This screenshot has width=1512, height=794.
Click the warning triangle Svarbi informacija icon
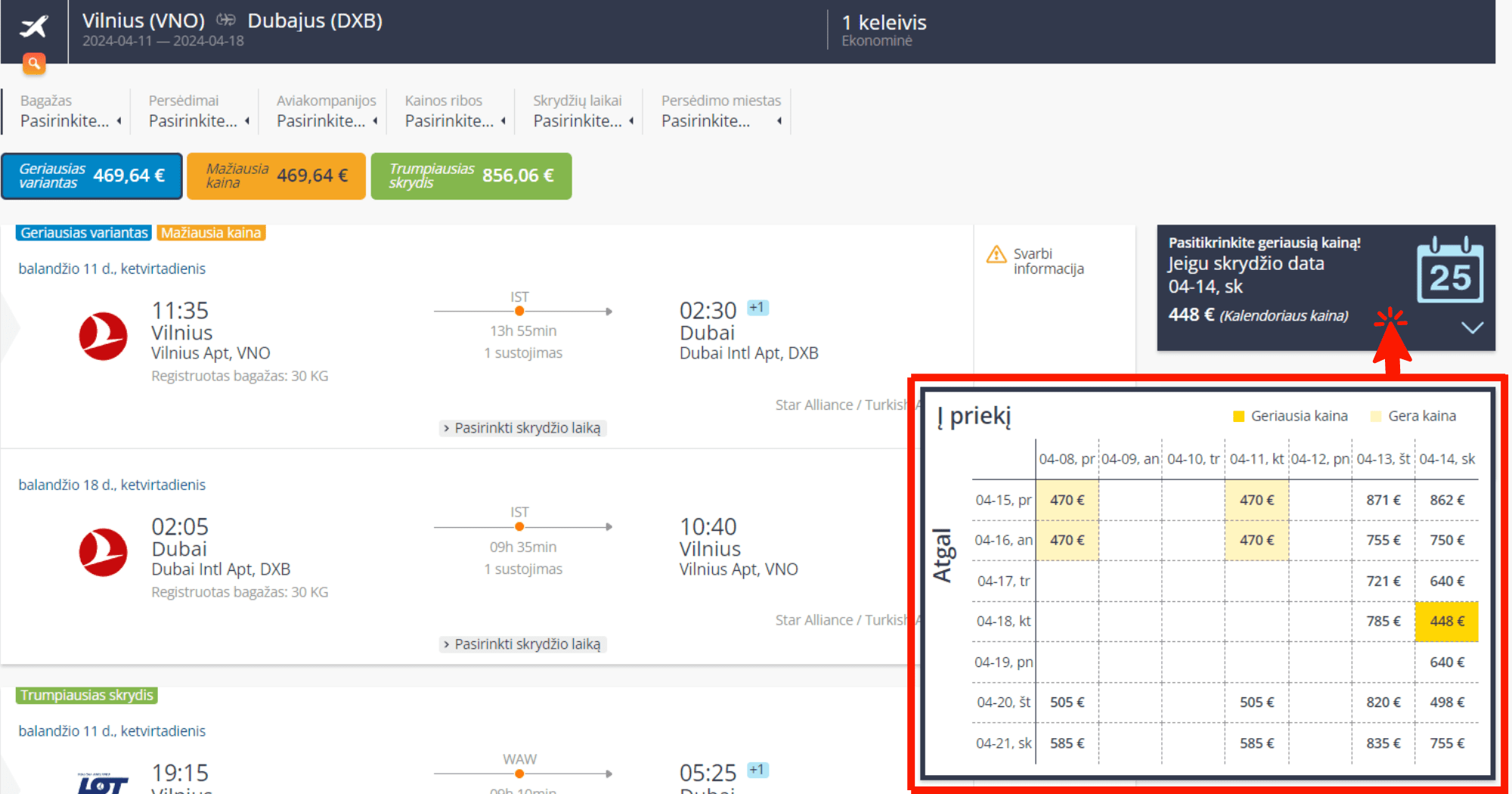996,255
